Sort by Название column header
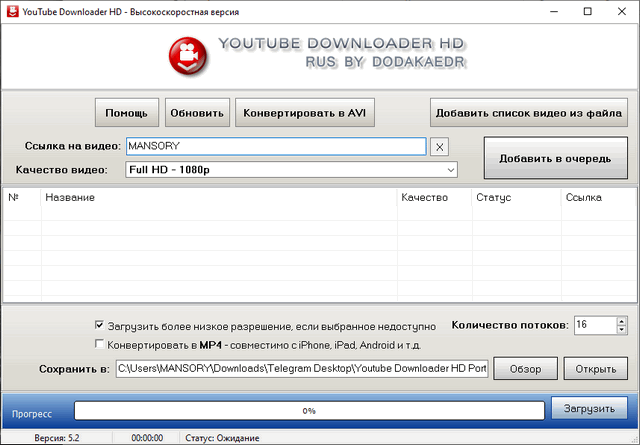This screenshot has width=640, height=445. (219, 198)
